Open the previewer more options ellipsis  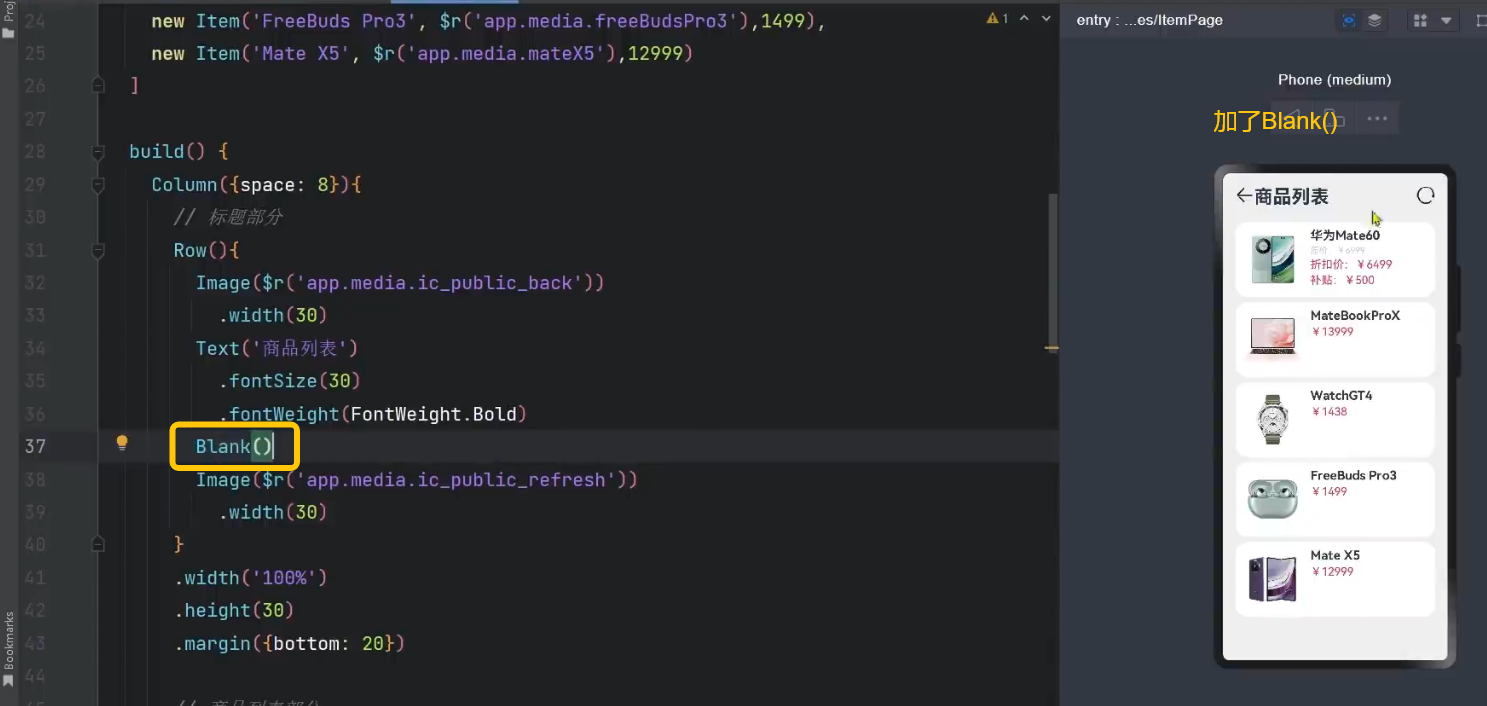[x=1377, y=119]
